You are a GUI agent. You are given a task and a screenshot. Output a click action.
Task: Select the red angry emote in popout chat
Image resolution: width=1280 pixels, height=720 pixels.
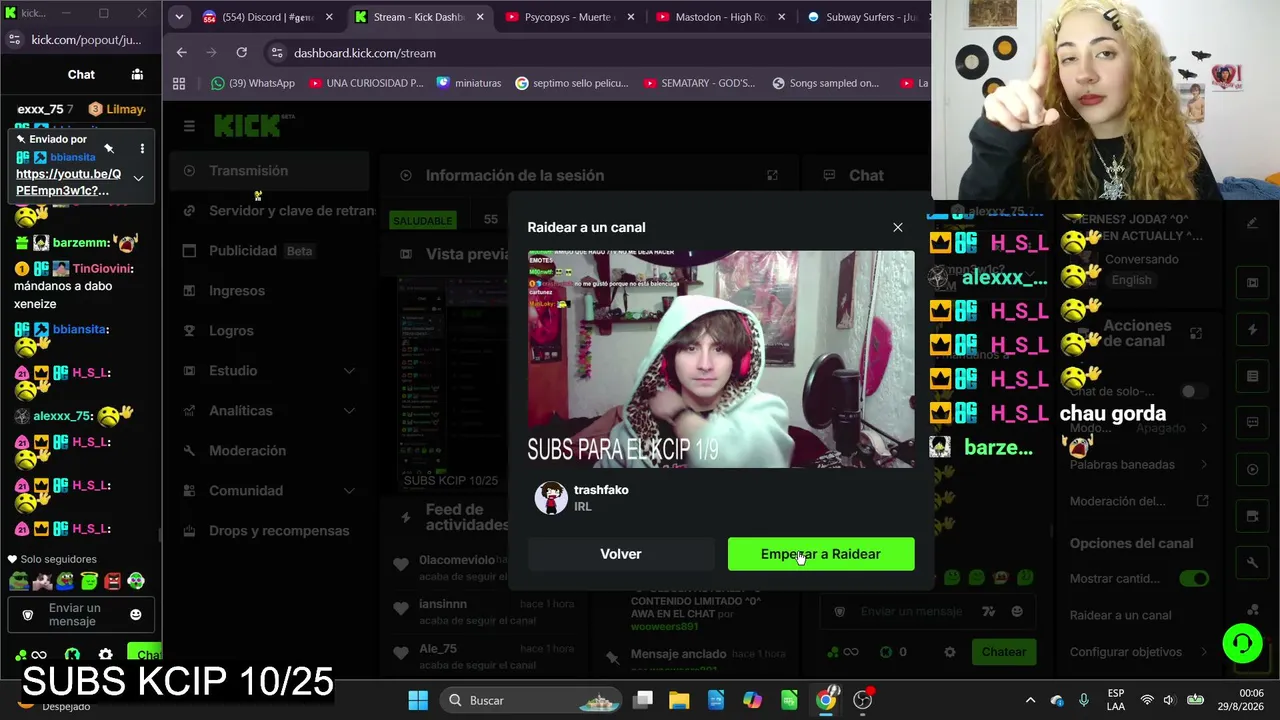tap(112, 580)
